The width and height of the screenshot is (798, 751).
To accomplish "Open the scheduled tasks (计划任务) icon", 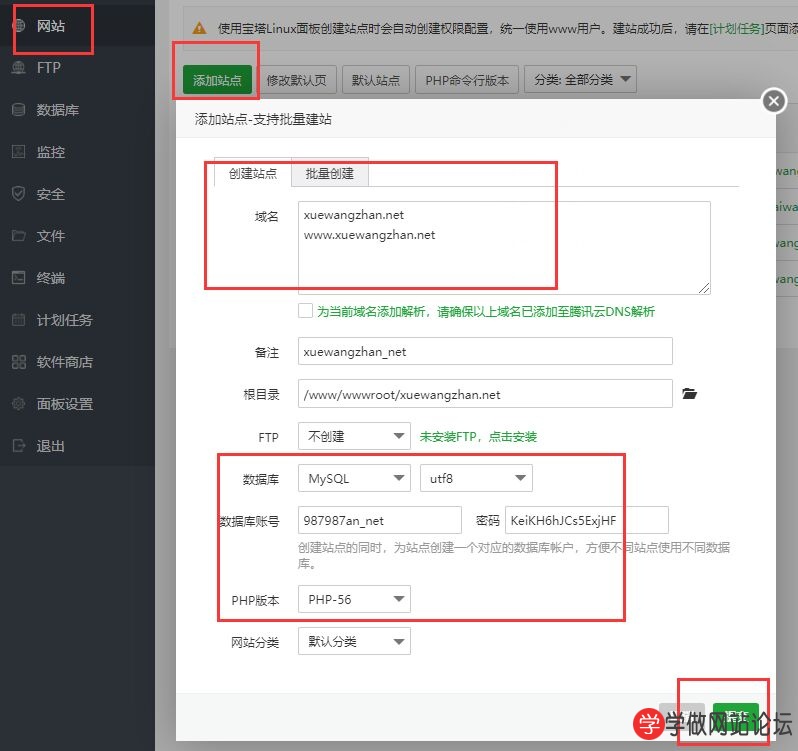I will pyautogui.click(x=19, y=320).
